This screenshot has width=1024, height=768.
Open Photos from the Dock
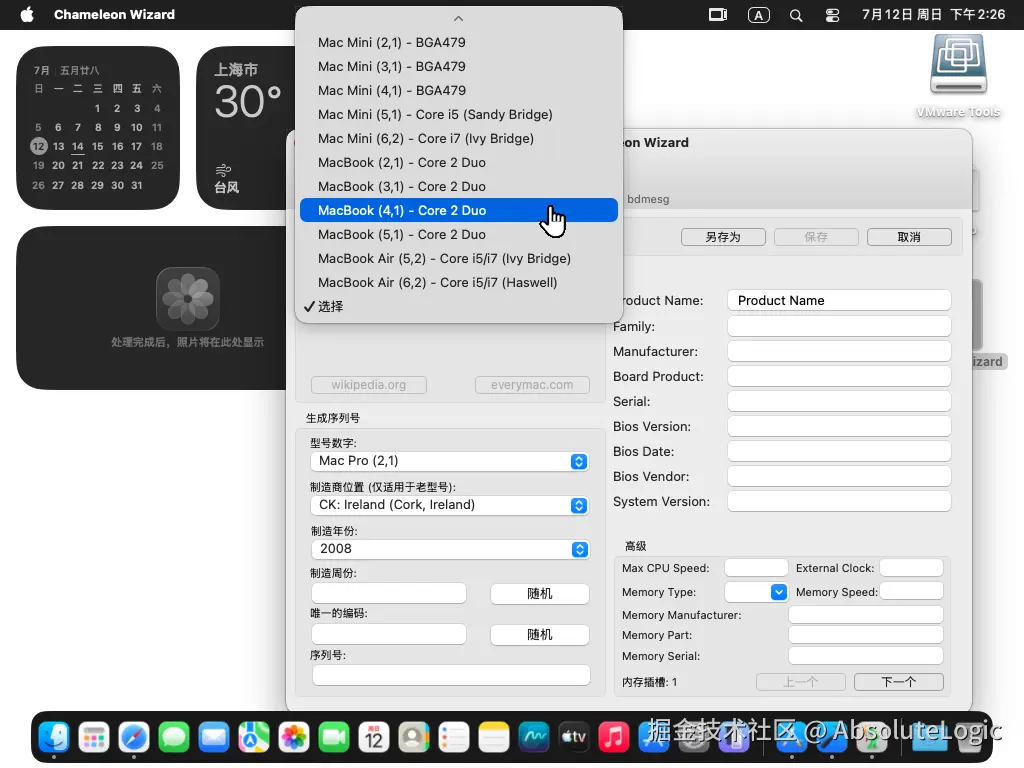[x=294, y=738]
